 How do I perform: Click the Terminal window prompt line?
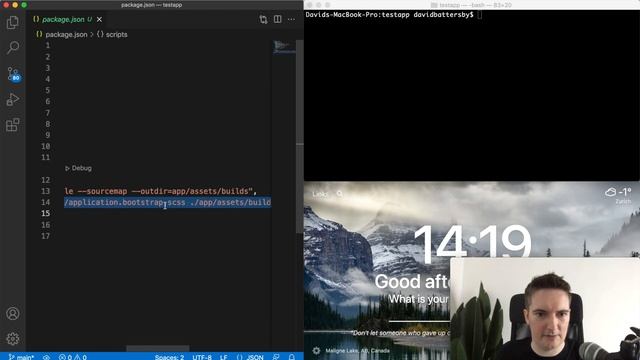[x=393, y=15]
